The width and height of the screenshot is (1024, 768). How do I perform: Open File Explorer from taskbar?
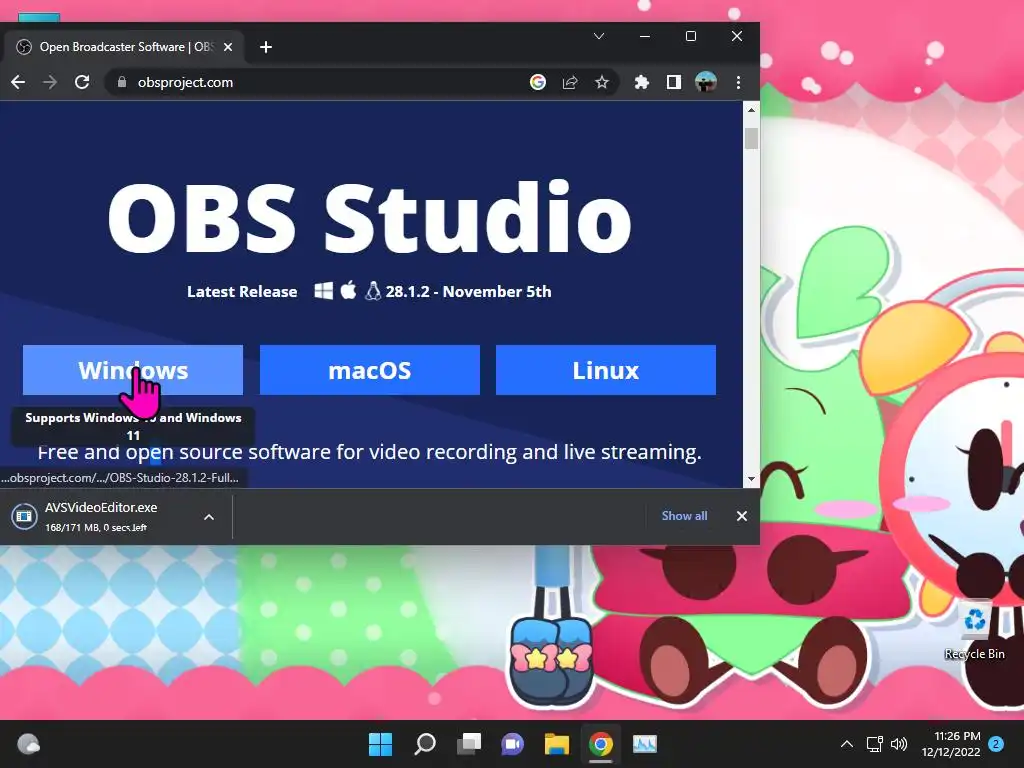coord(557,744)
